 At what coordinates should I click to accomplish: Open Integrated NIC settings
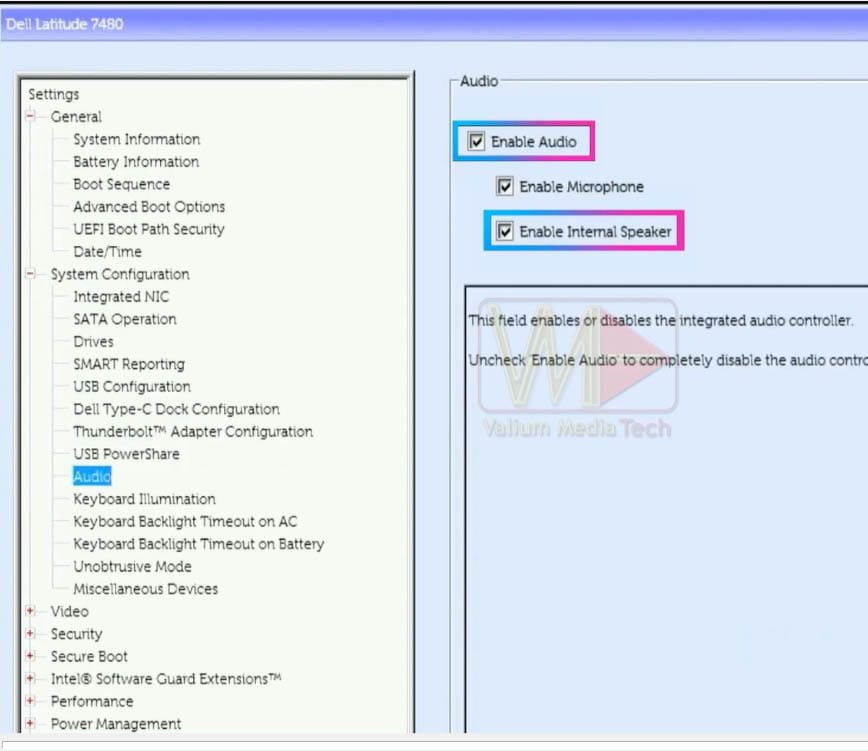tap(121, 297)
